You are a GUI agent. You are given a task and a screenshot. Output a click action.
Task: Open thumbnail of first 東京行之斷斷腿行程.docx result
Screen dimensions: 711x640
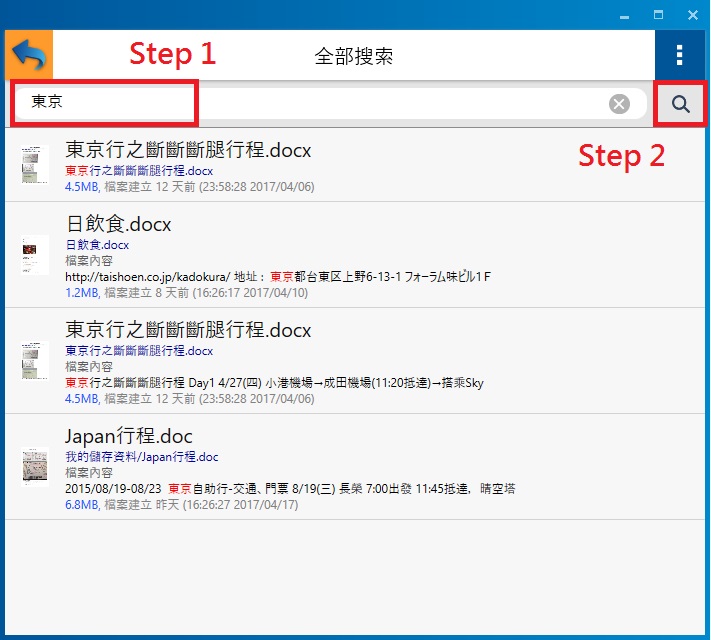[x=35, y=164]
